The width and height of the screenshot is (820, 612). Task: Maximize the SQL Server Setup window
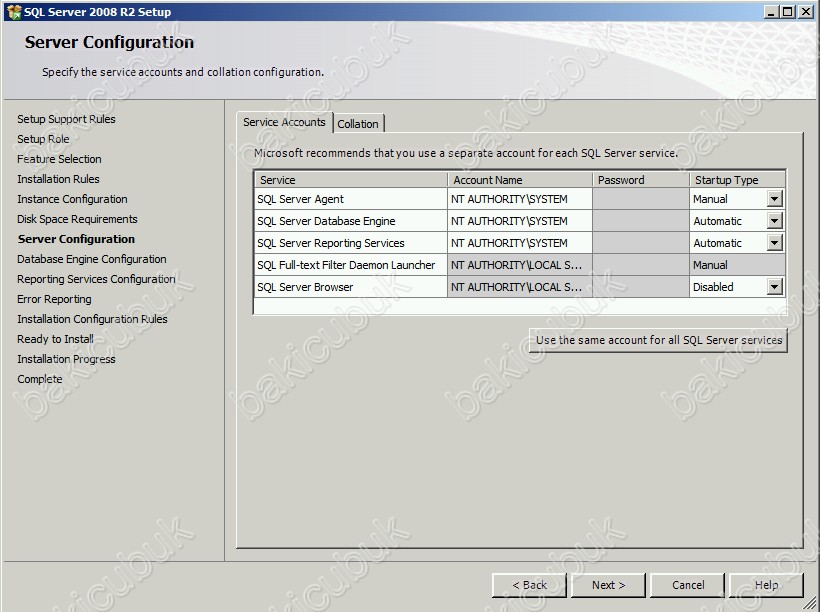point(788,12)
